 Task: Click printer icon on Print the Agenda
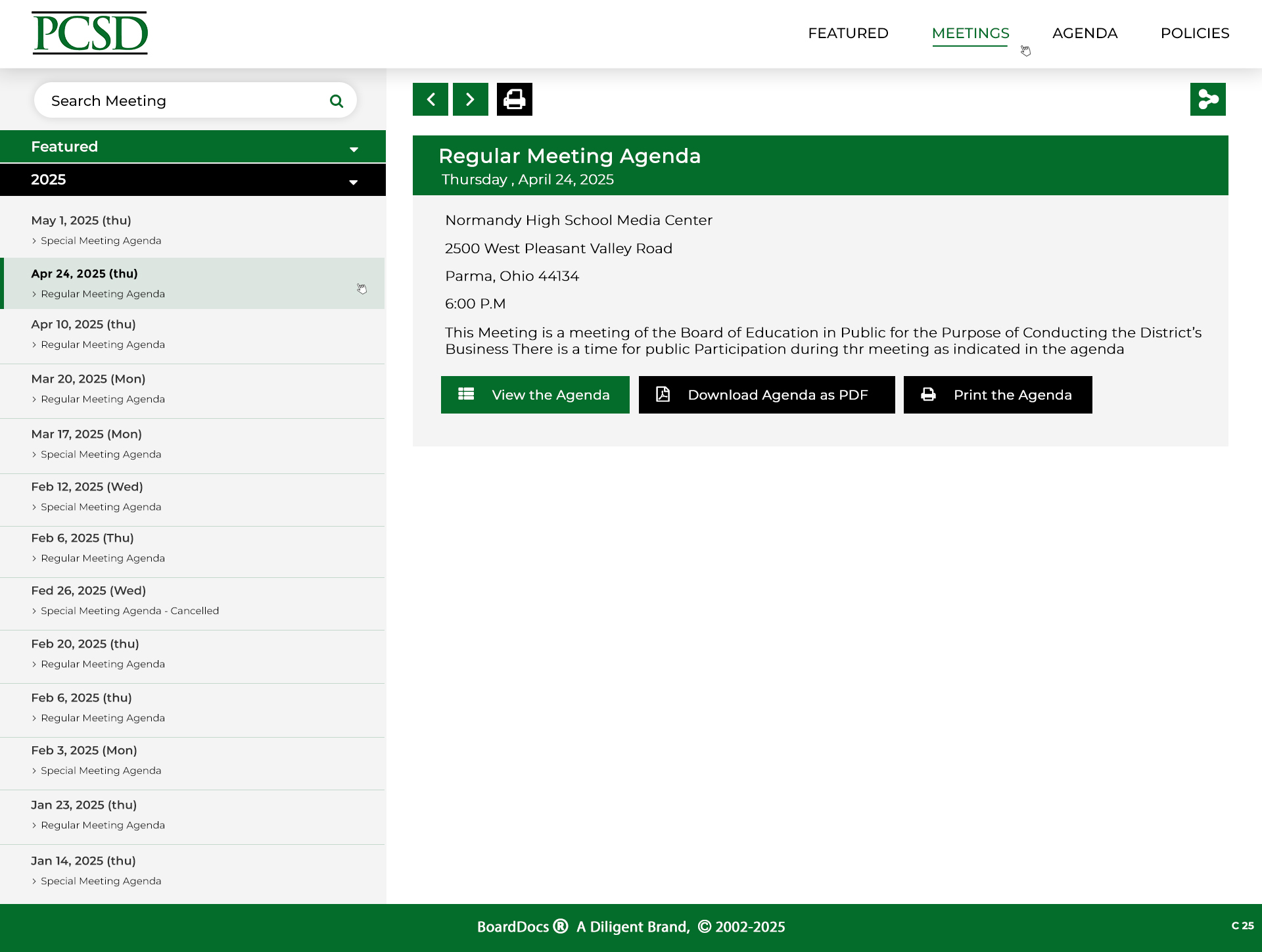click(x=928, y=394)
